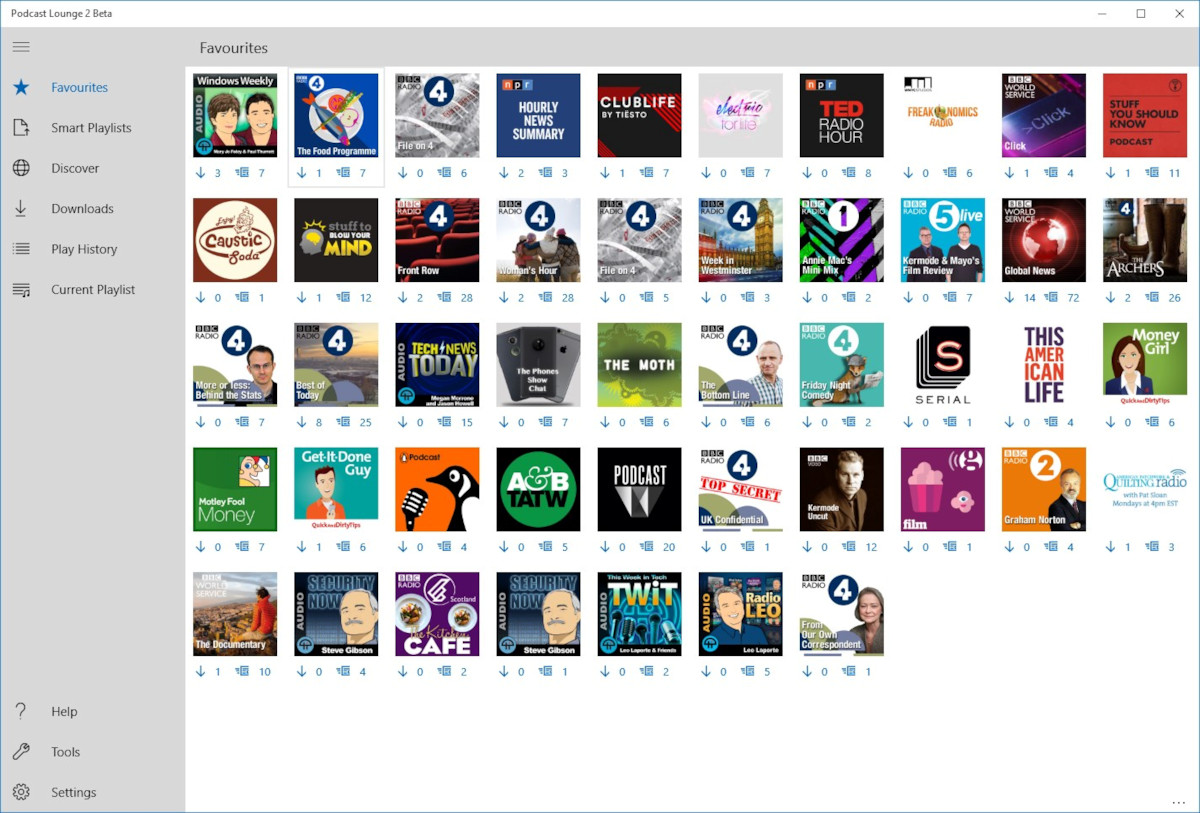Click download arrow under Money Girl
This screenshot has height=813, width=1200.
pyautogui.click(x=1111, y=423)
